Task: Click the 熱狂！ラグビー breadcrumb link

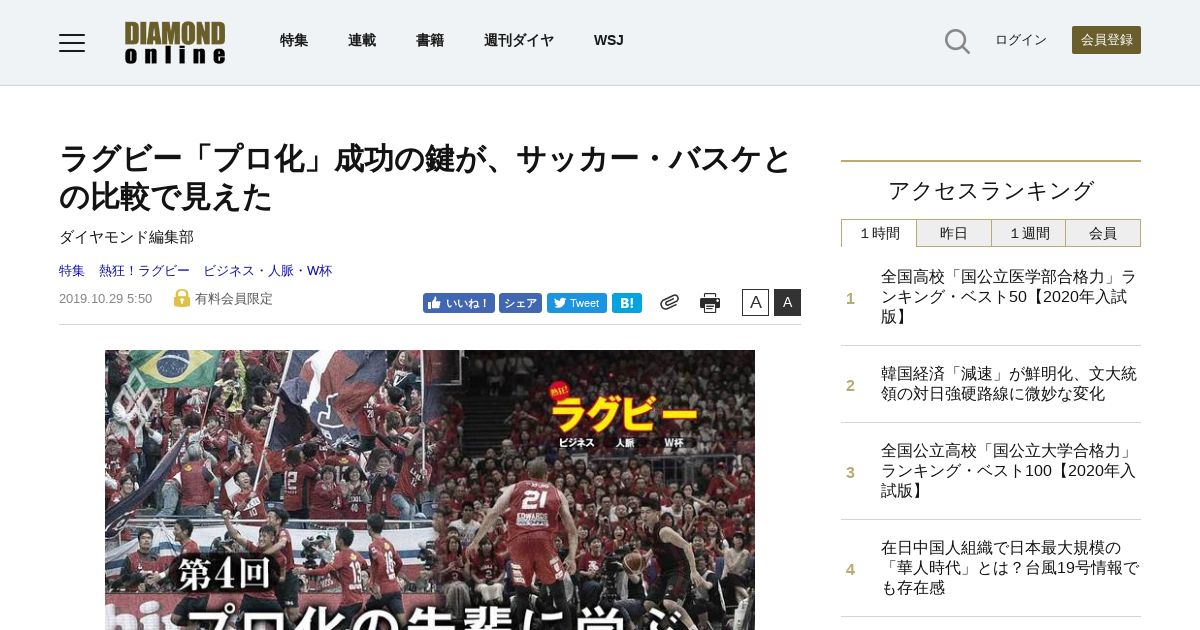Action: click(144, 271)
